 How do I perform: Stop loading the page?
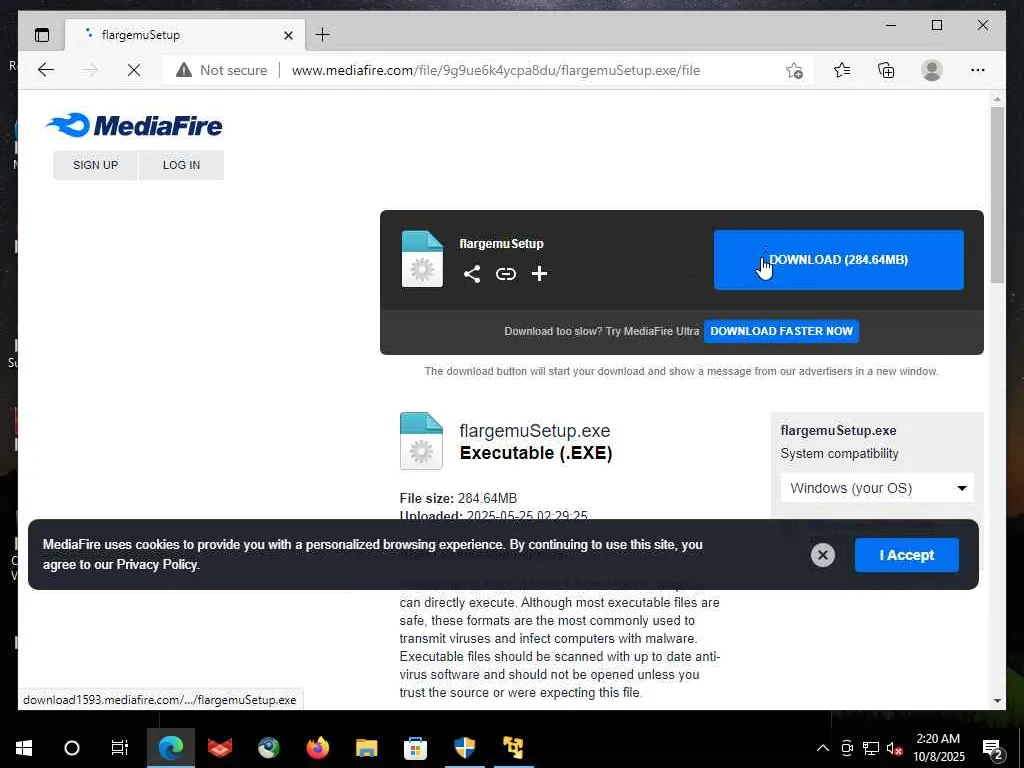[x=134, y=70]
